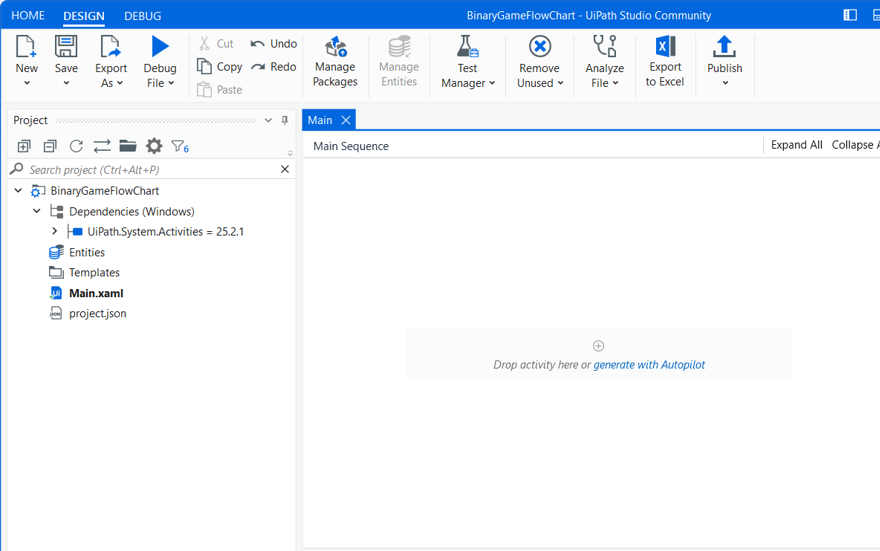Click the Undo button
The height and width of the screenshot is (551, 880).
(x=274, y=44)
